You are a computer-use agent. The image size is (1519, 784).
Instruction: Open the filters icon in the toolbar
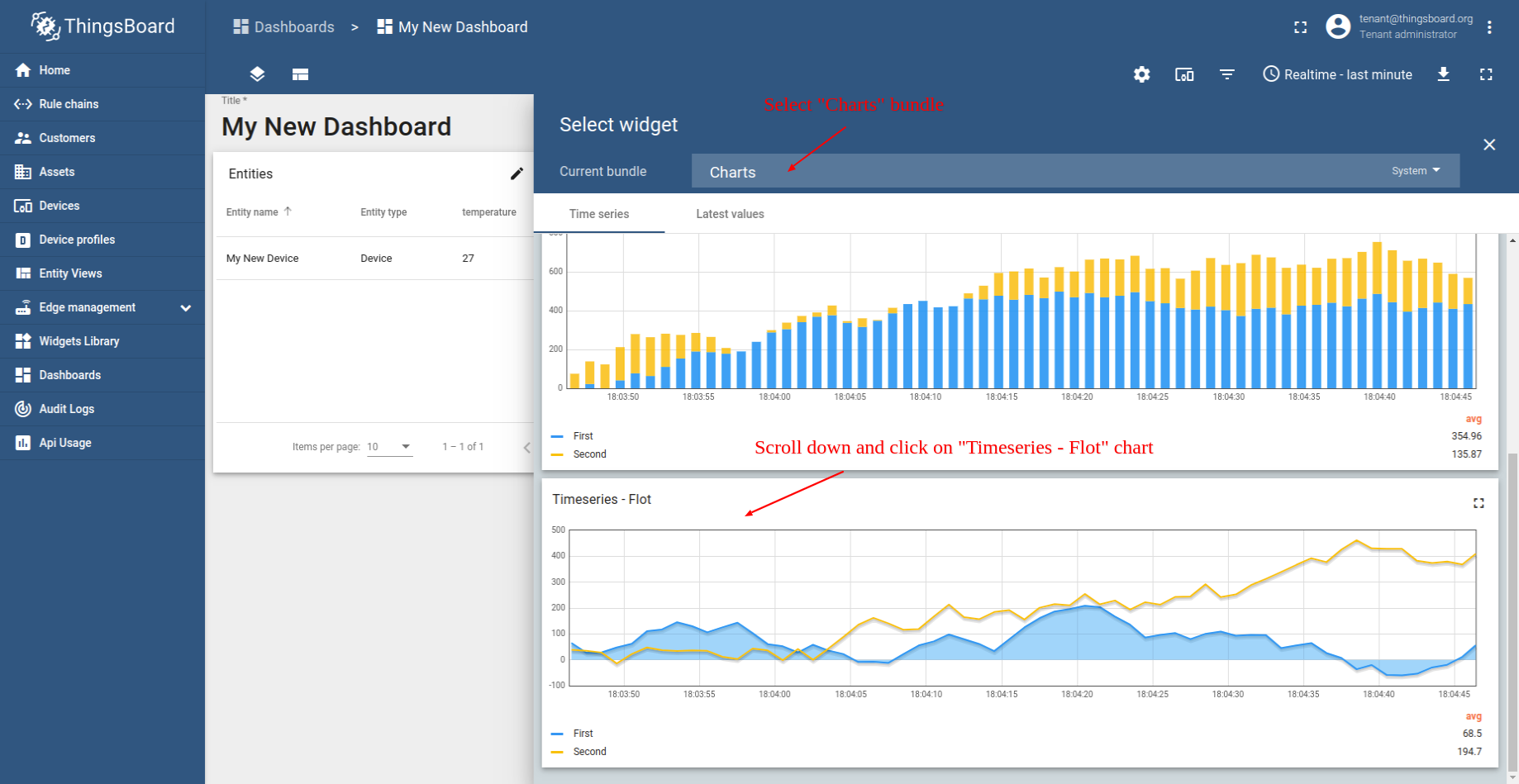point(1227,74)
